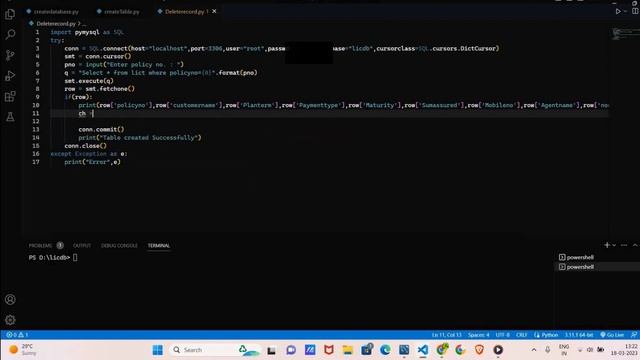640x360 pixels.
Task: Select the Deleterecord.py editor tab
Action: 184,12
